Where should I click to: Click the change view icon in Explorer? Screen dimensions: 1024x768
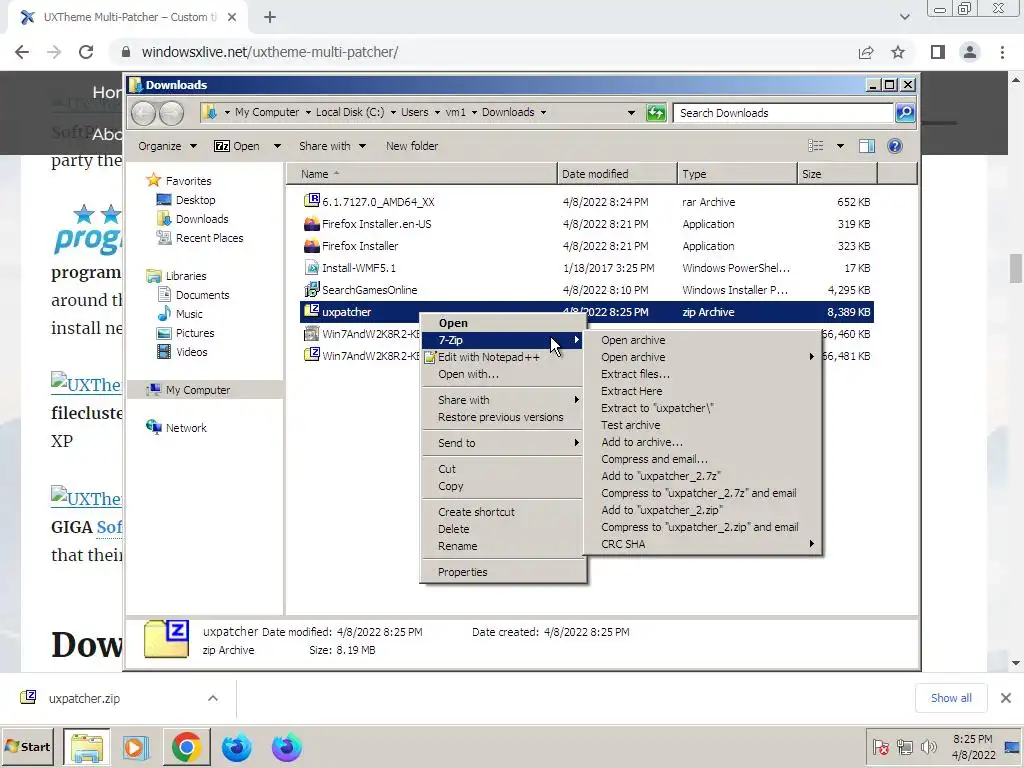pyautogui.click(x=816, y=146)
